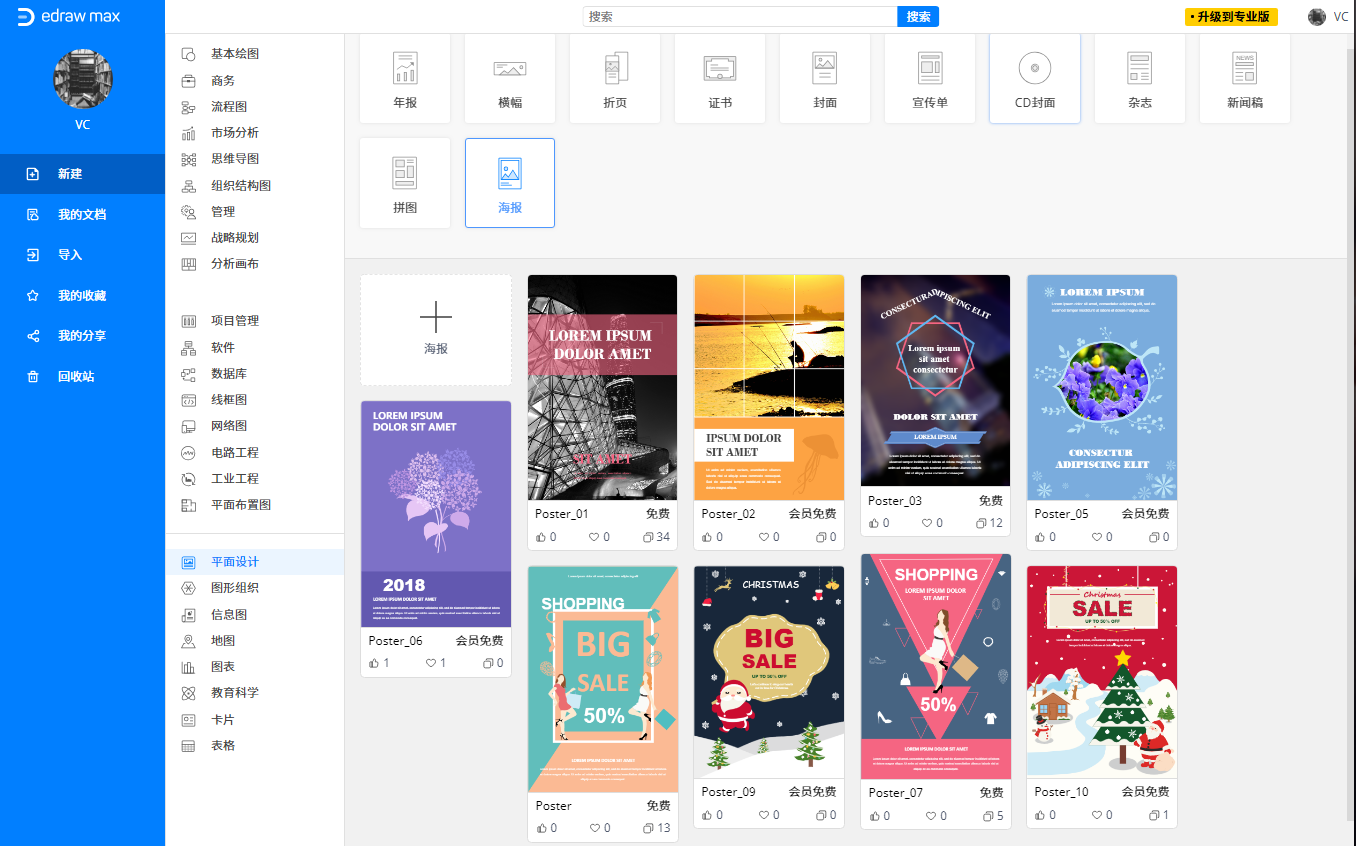1356x846 pixels.
Task: Open 我的收藏 star icon
Action: pos(33,296)
